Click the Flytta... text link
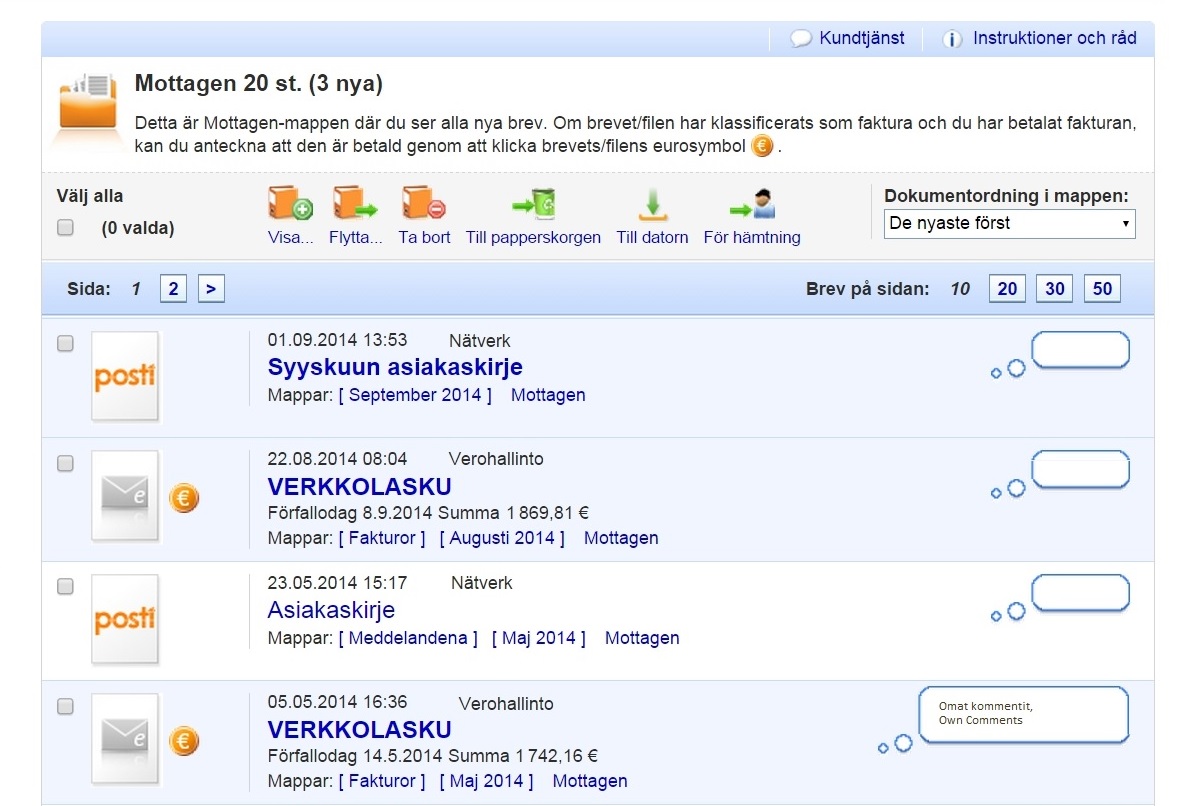Image resolution: width=1199 pixels, height=806 pixels. pos(356,237)
